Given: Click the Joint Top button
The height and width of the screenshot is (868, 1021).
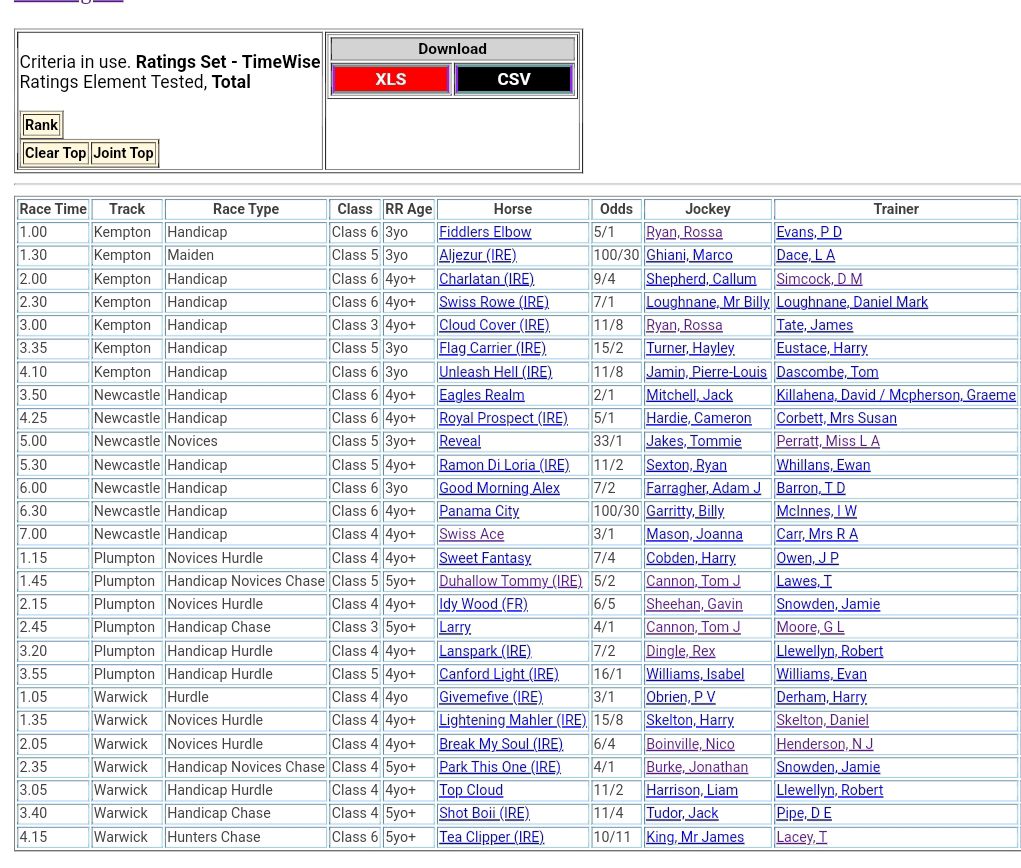Looking at the screenshot, I should [x=123, y=153].
